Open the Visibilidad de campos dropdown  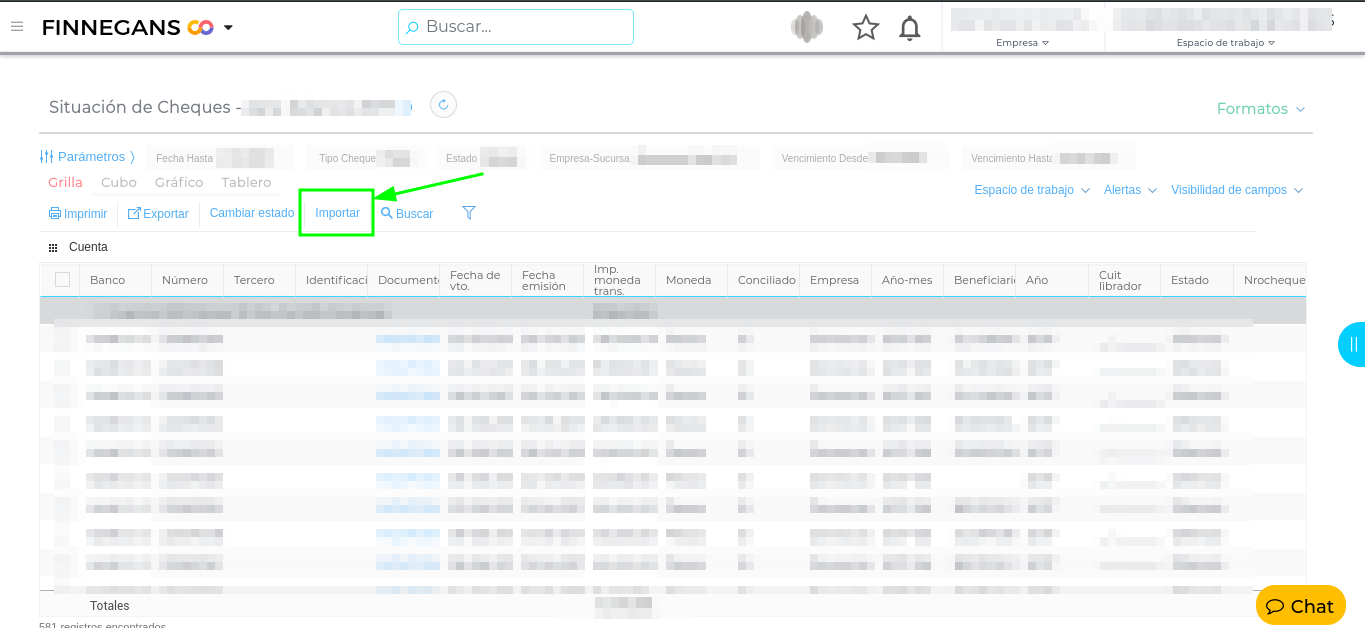click(1237, 190)
